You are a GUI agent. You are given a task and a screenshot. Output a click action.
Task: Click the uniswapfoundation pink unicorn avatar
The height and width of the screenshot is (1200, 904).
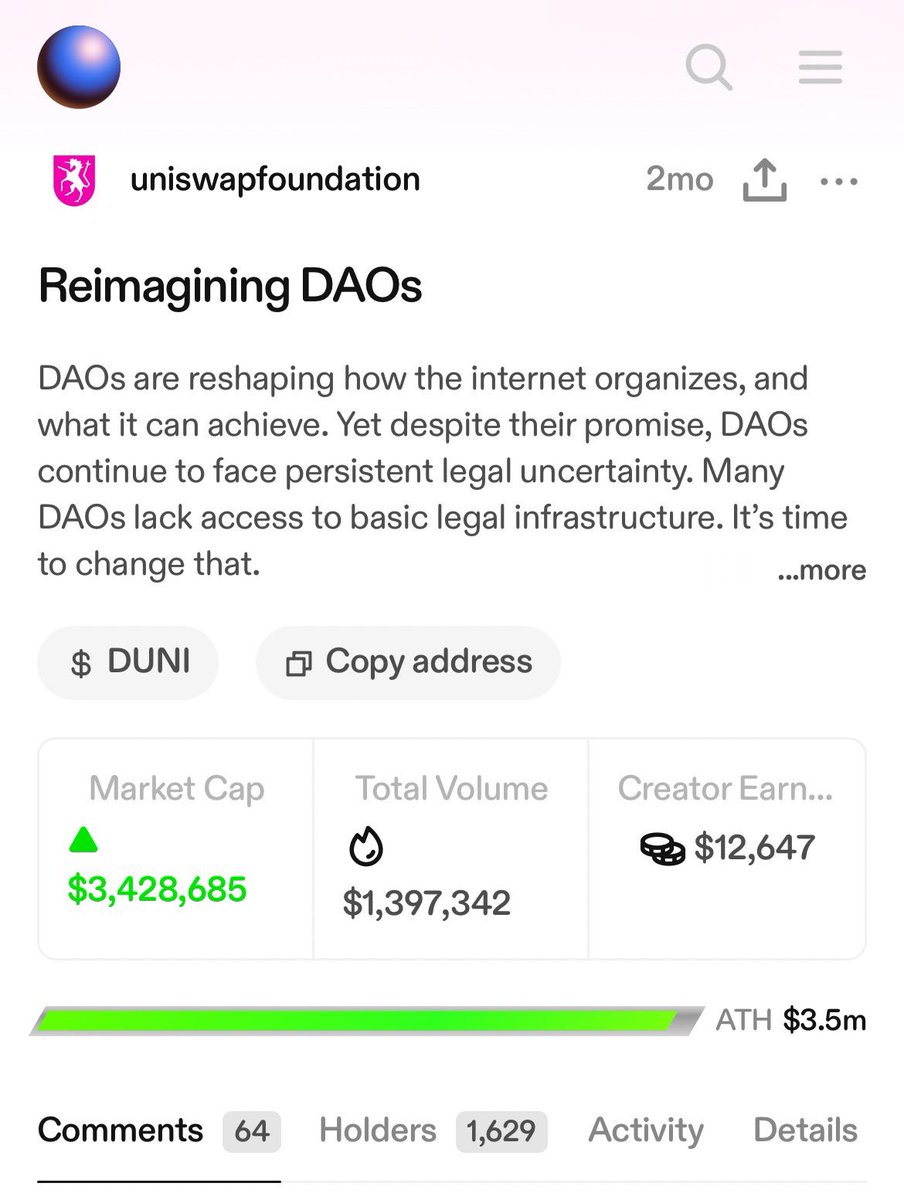coord(73,181)
